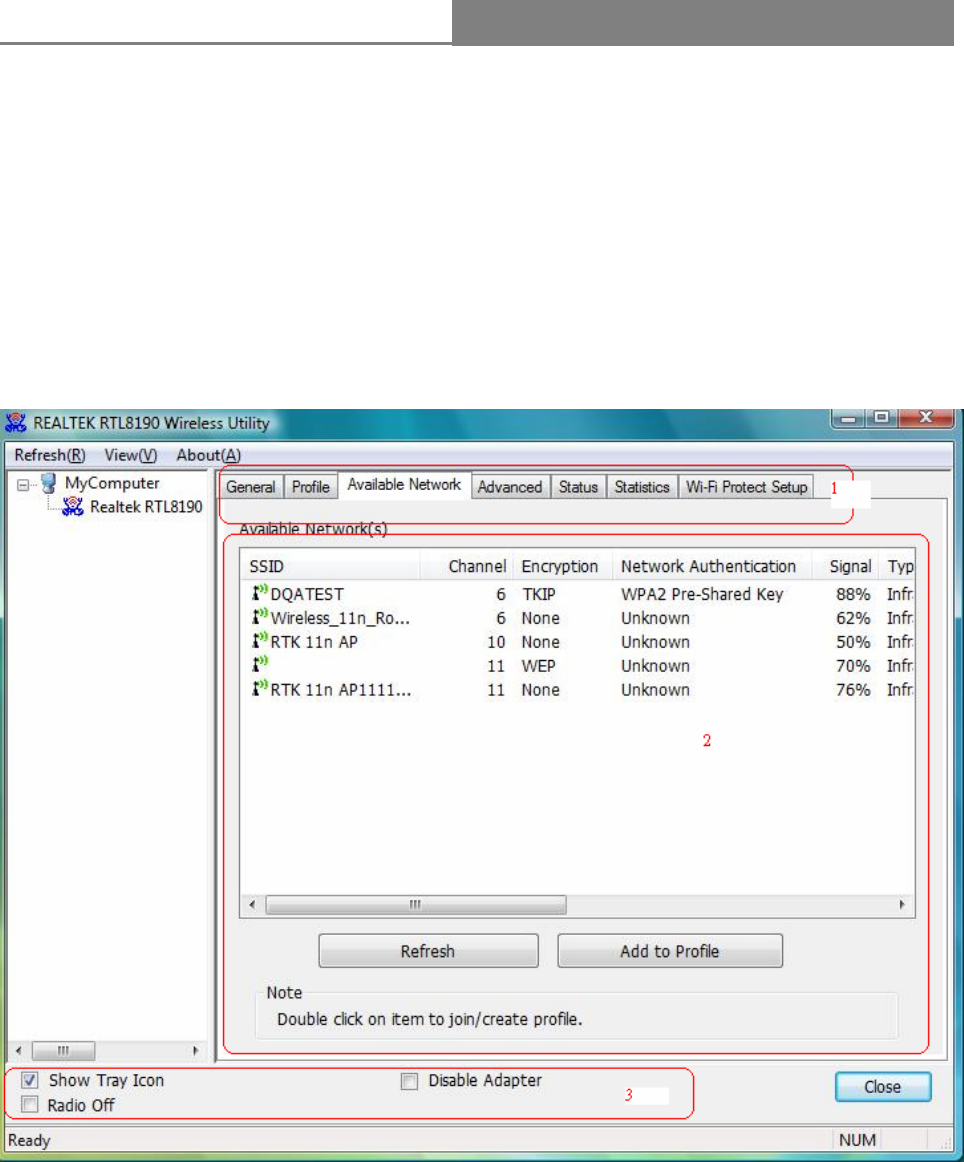This screenshot has width=964, height=1162.
Task: Sort by SSID column header
Action: click(330, 566)
